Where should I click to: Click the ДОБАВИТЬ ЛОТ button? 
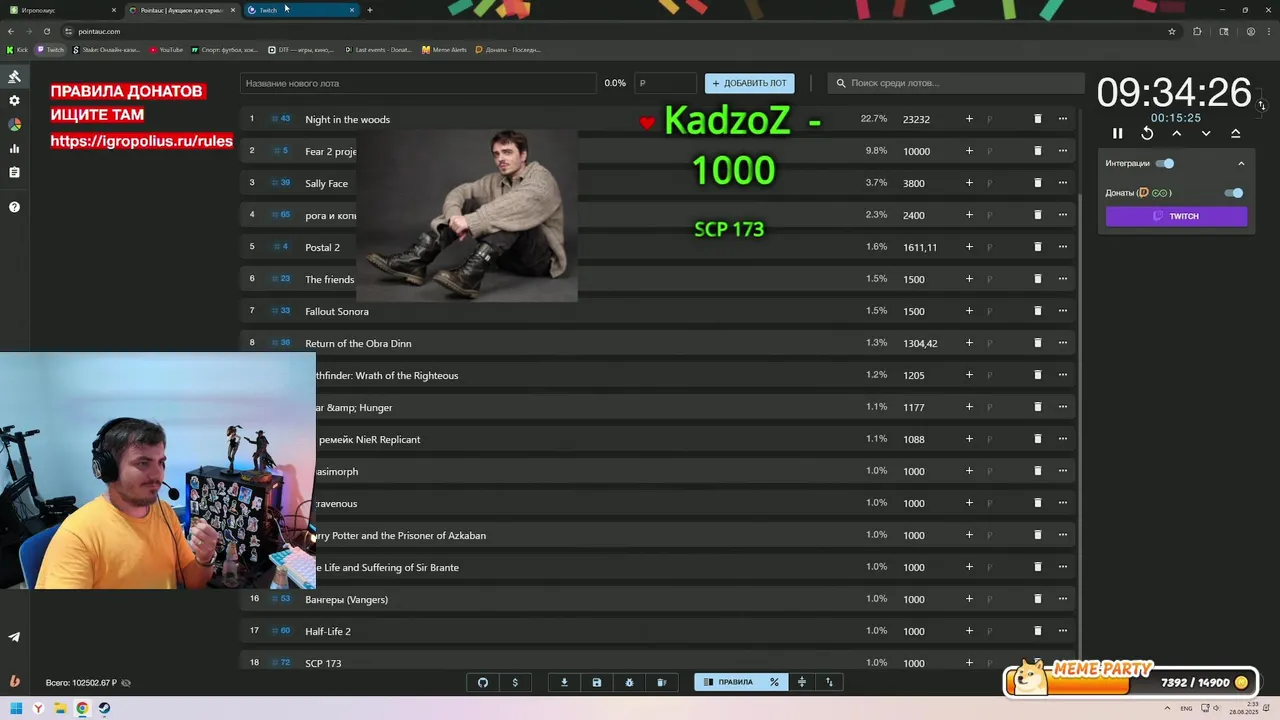750,83
